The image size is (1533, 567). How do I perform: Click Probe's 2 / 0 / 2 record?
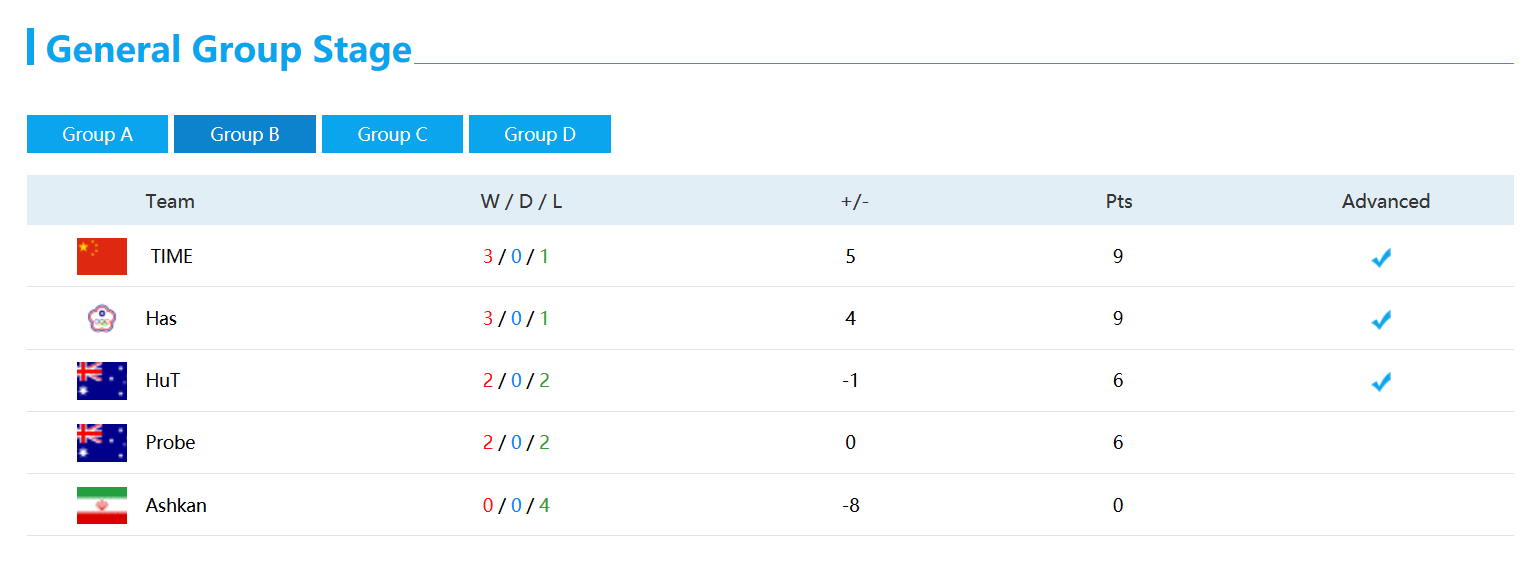click(516, 442)
